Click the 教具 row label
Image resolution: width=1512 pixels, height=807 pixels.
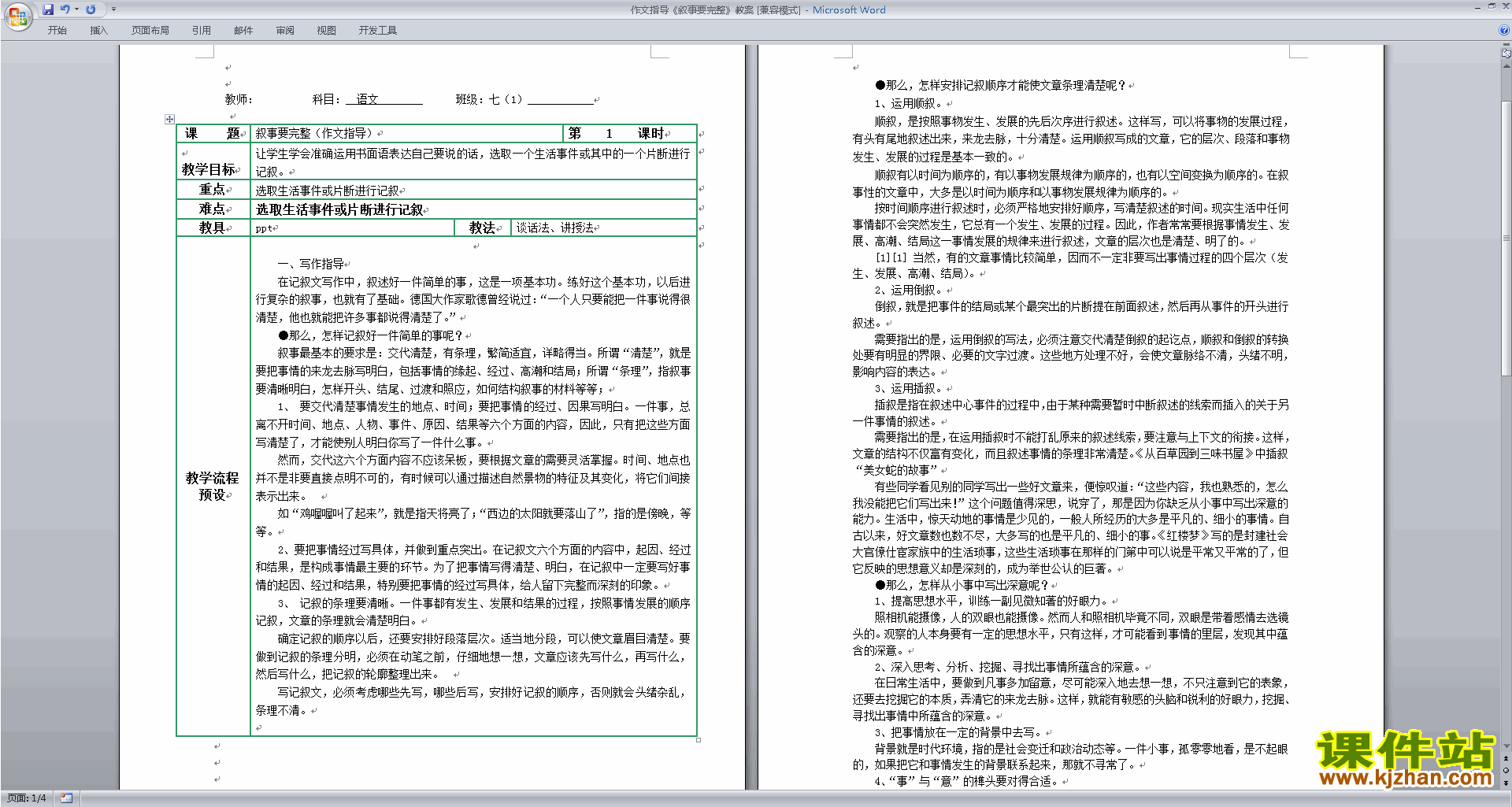pyautogui.click(x=213, y=228)
